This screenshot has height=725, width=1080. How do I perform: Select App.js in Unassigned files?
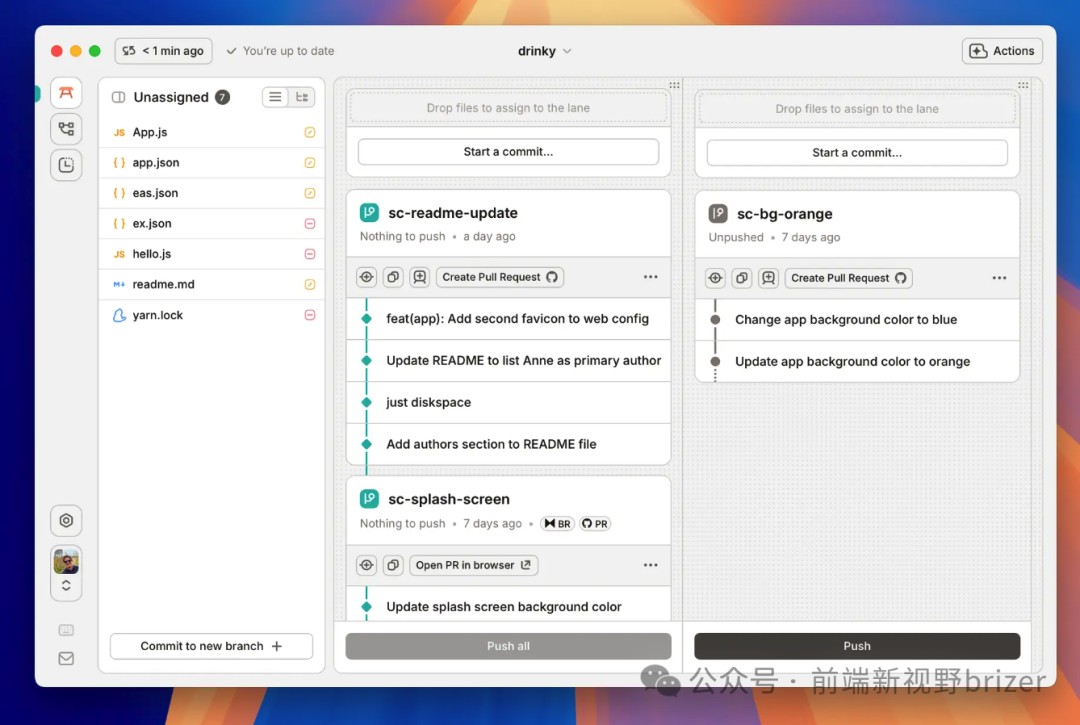point(150,132)
